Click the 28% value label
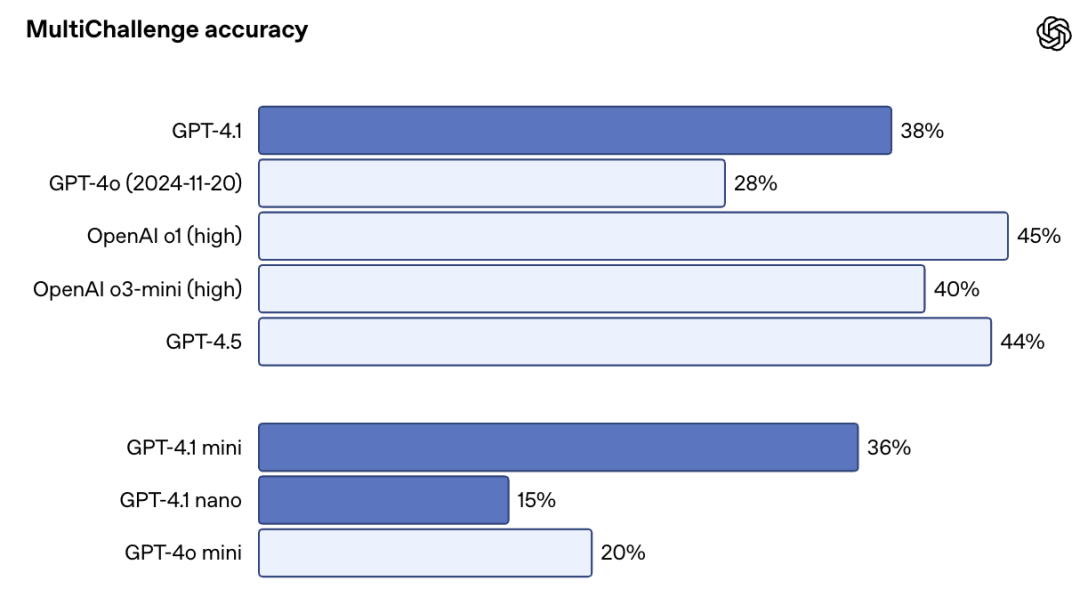 click(756, 183)
